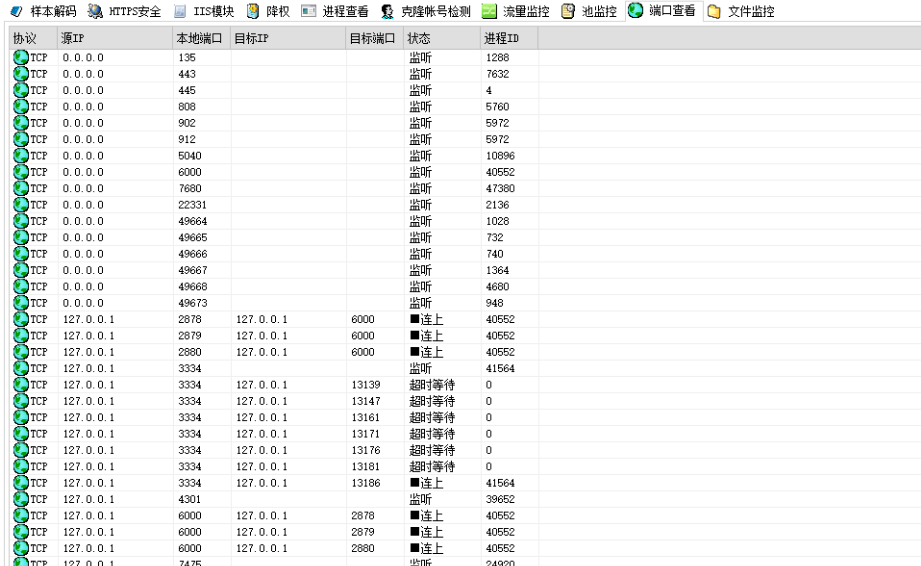Click globe icon of port 7680 row
921x566 pixels.
coord(21,188)
